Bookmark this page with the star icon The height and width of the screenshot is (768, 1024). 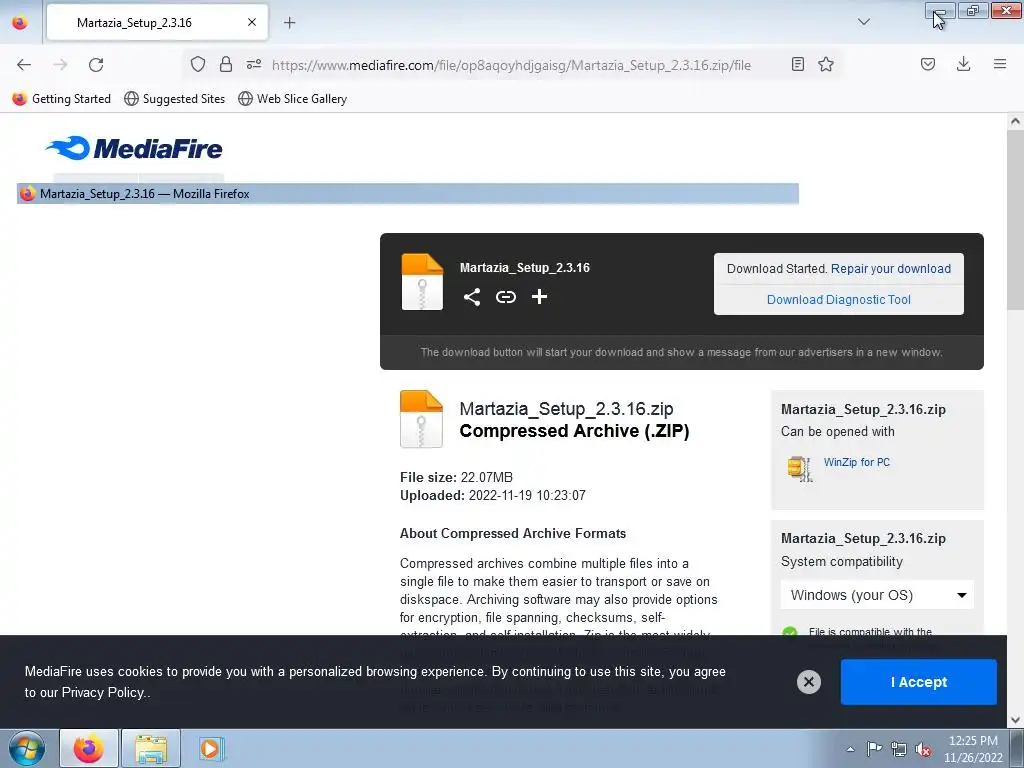(x=826, y=64)
